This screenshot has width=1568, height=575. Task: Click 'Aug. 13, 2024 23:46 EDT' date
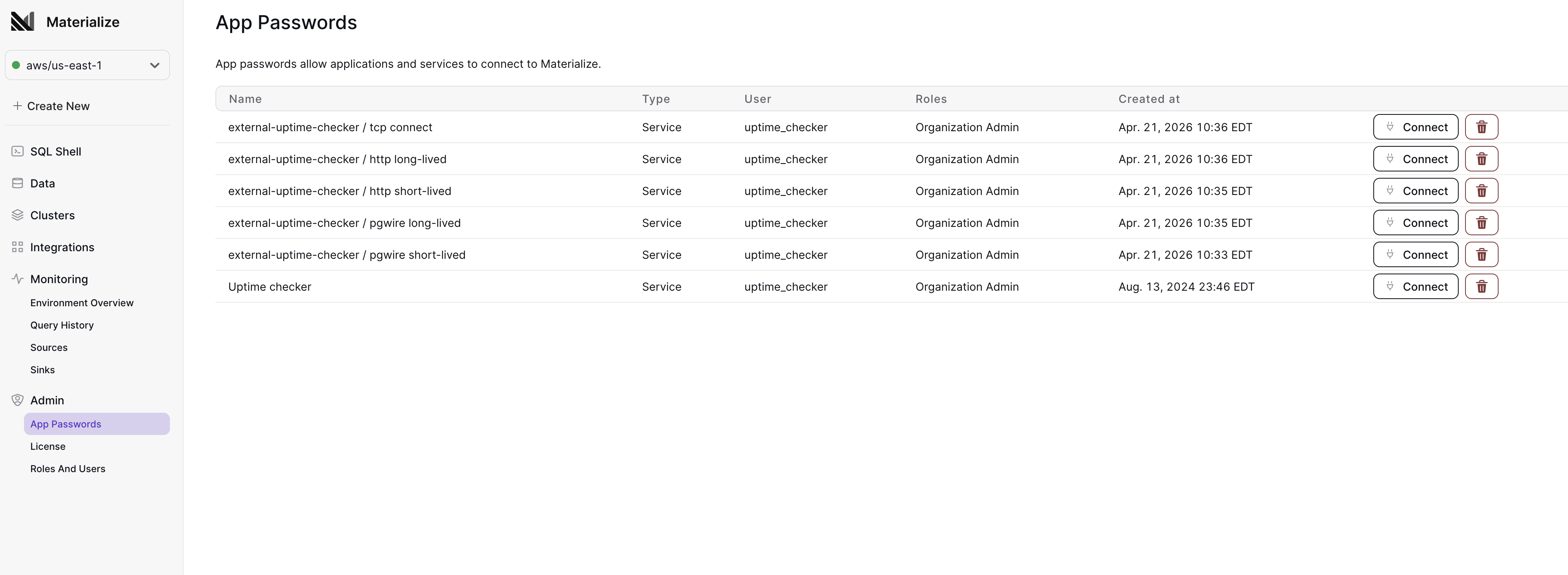coord(1186,287)
